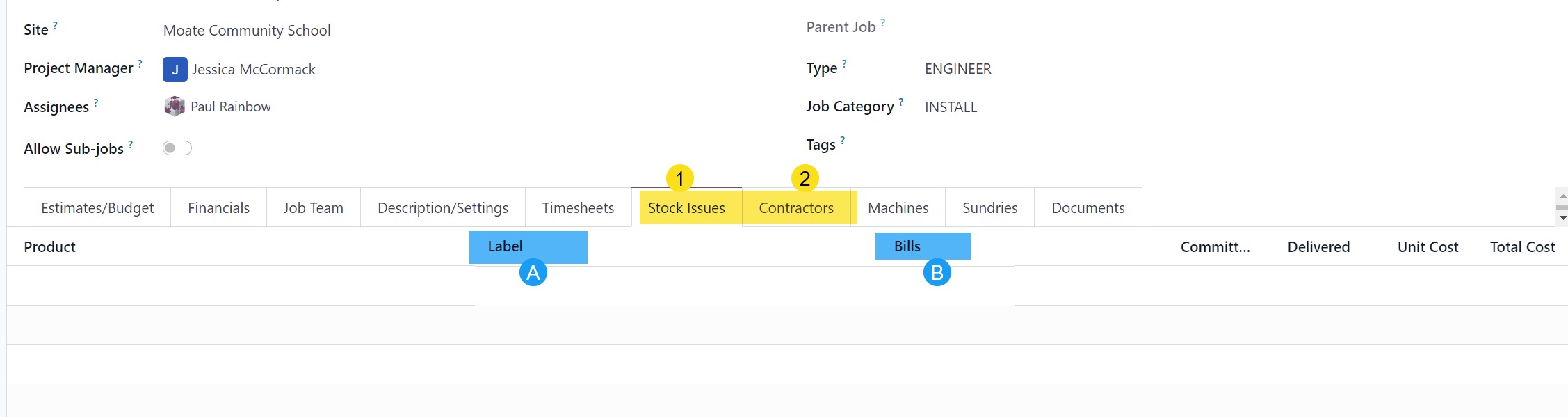
Task: Open the Financials tab
Action: coord(218,208)
